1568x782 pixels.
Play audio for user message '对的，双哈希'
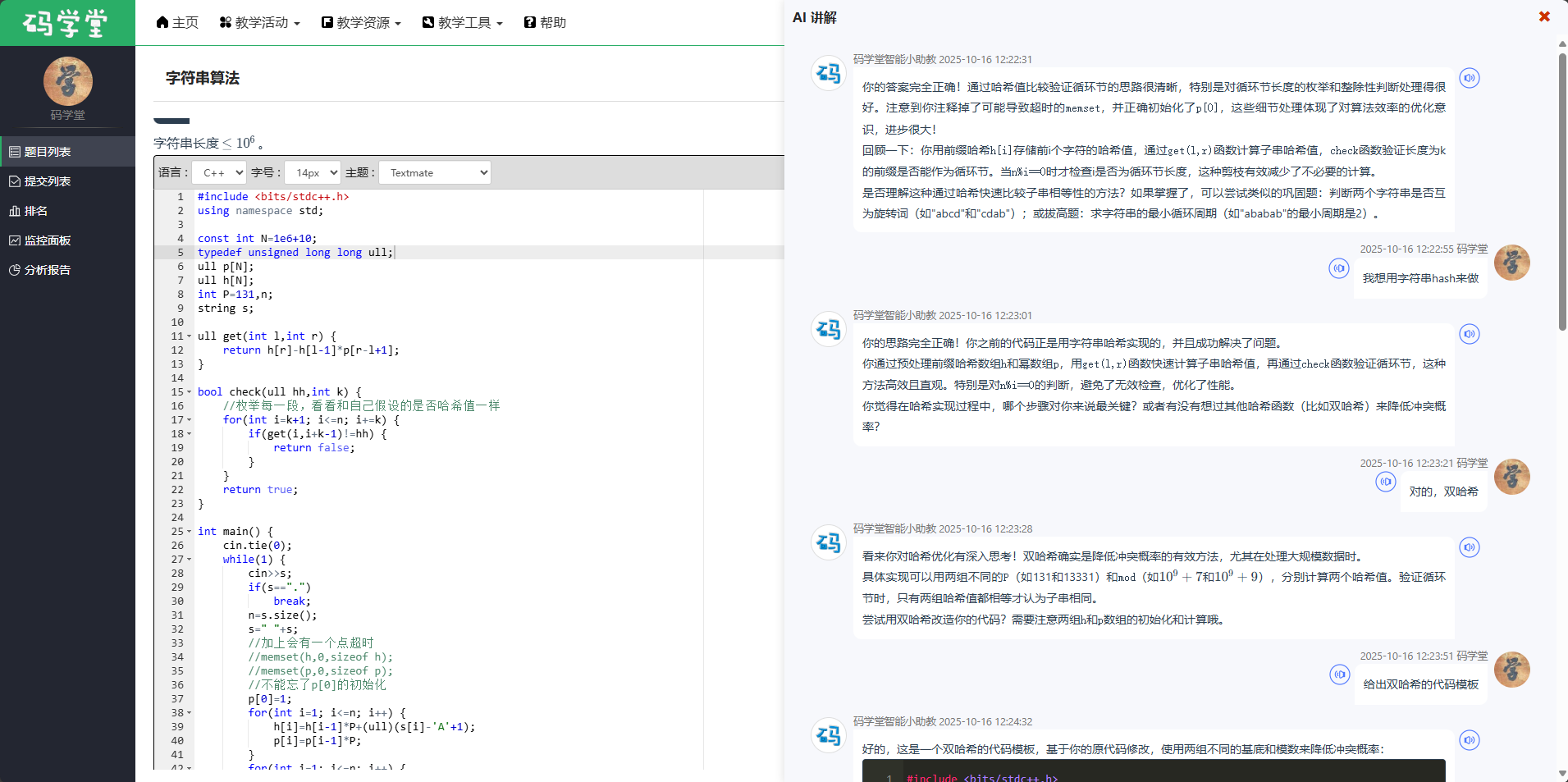pyautogui.click(x=1385, y=482)
